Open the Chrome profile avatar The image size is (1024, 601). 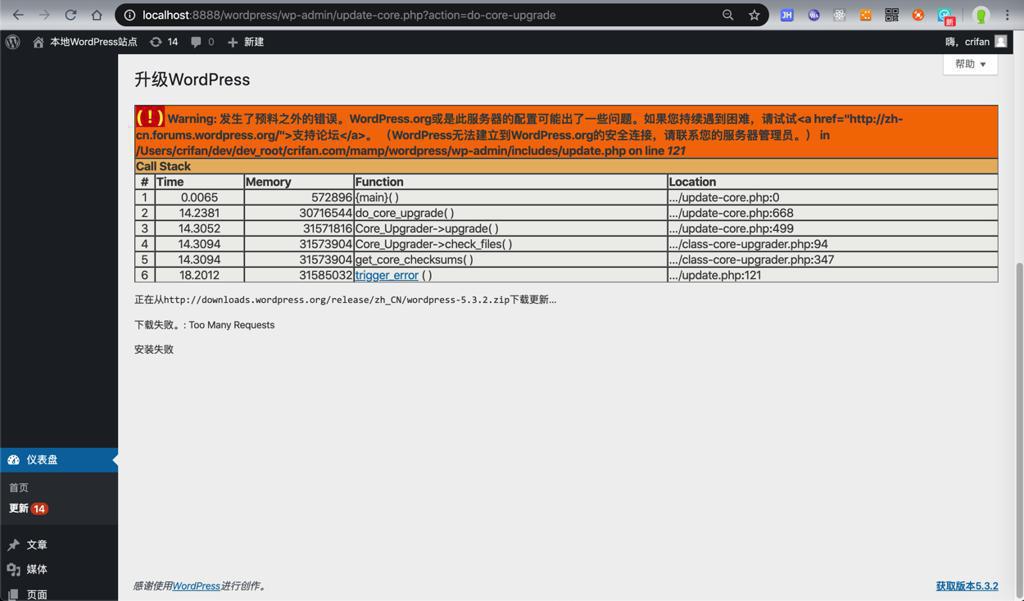click(x=980, y=15)
